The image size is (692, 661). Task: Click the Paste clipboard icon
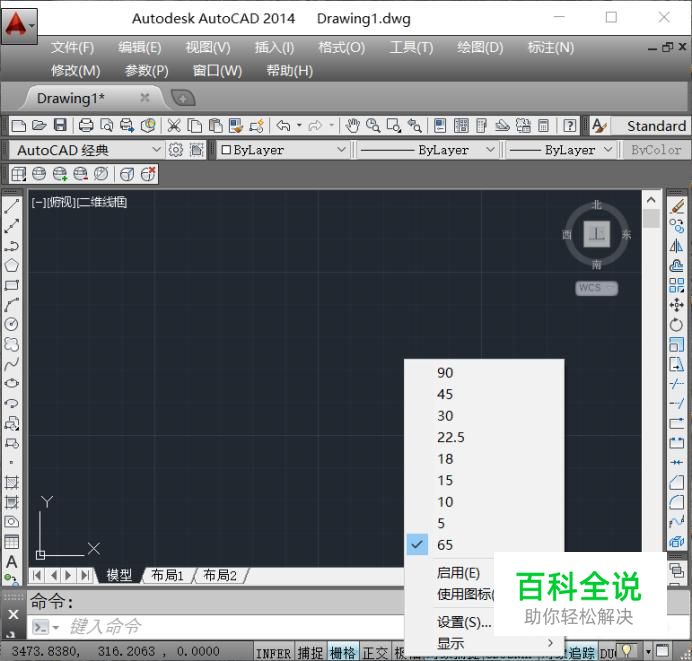[x=215, y=126]
